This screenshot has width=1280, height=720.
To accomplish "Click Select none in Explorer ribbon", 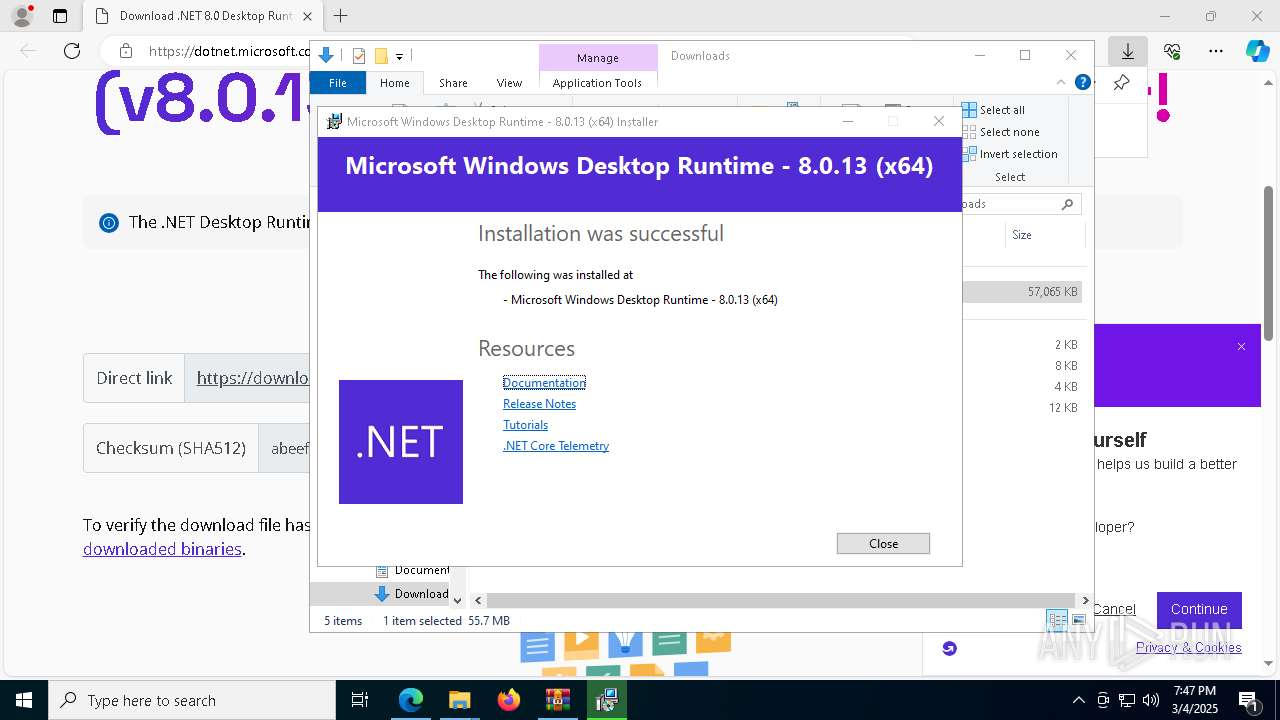I will pyautogui.click(x=1001, y=132).
